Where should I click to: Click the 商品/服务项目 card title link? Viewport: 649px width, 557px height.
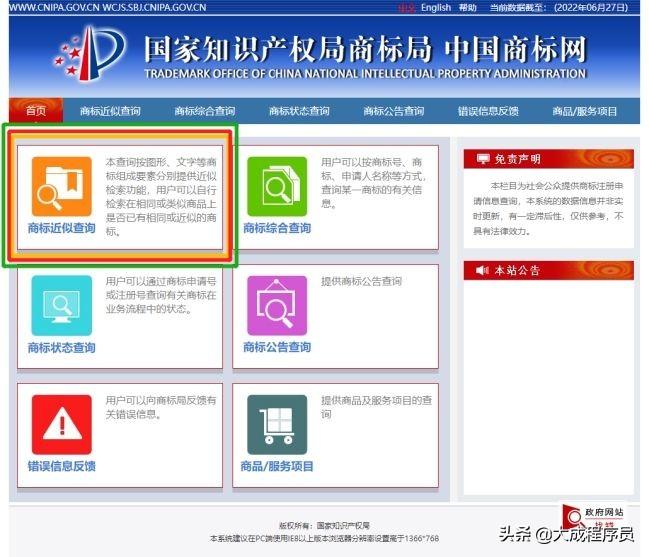(x=277, y=466)
